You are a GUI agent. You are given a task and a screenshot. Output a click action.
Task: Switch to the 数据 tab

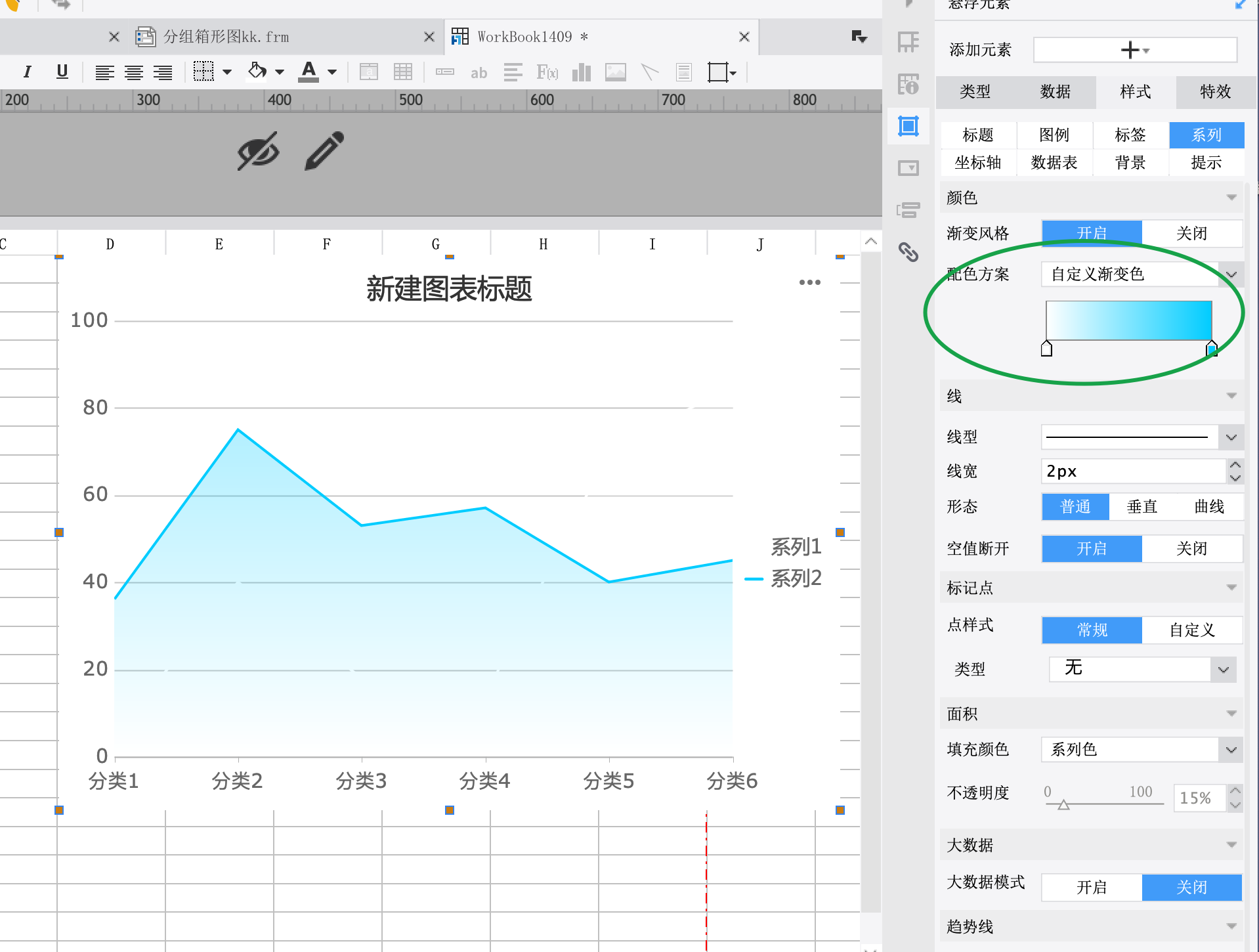[1056, 92]
